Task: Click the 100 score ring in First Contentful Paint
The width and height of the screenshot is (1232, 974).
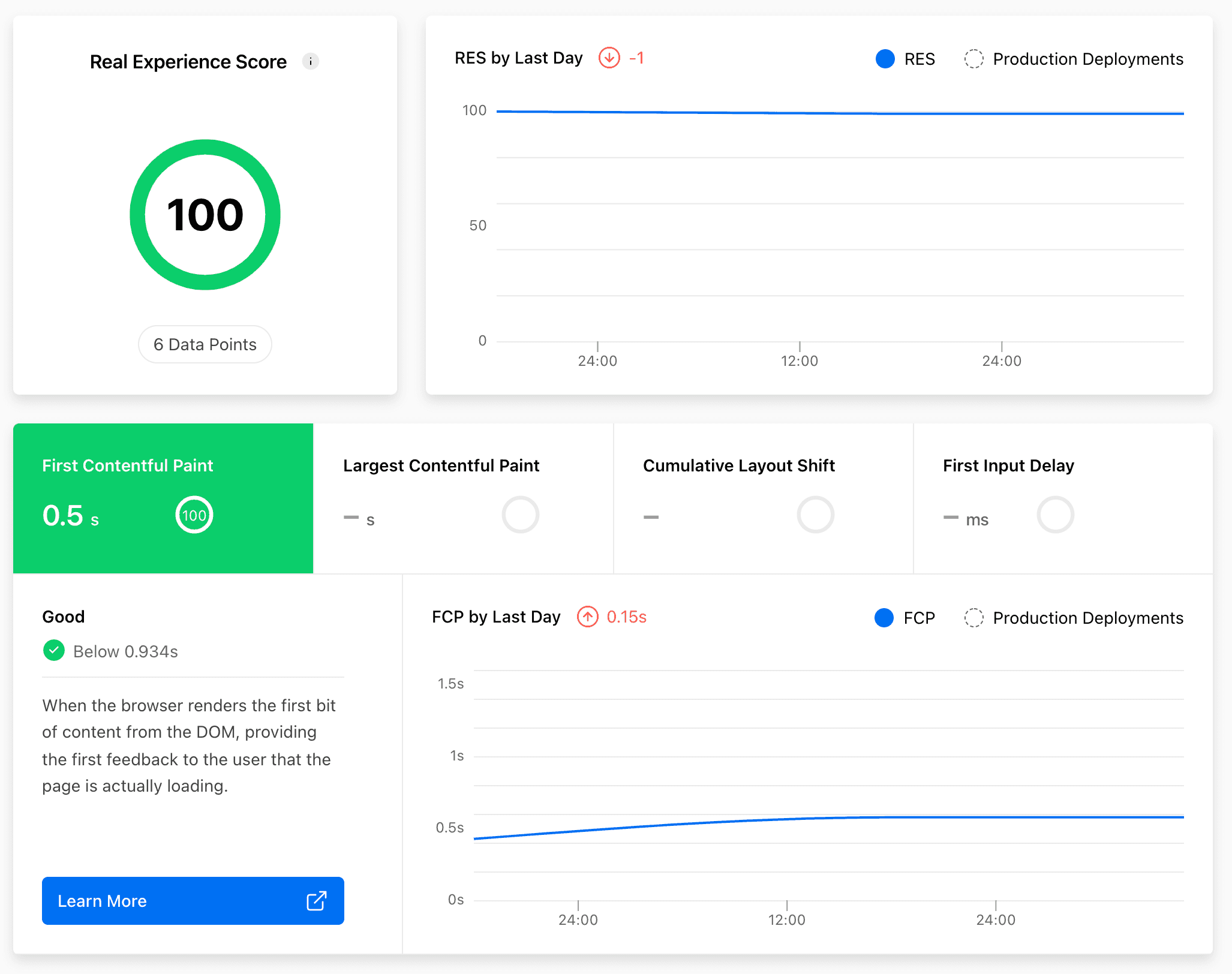Action: 194,515
